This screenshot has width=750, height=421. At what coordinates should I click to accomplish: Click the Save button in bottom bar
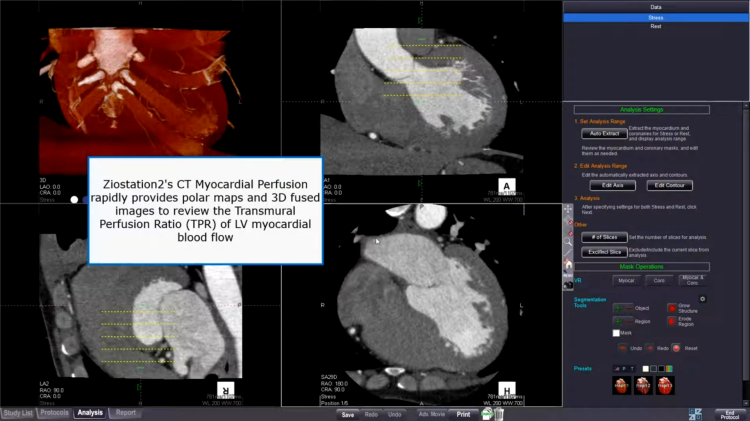pyautogui.click(x=348, y=414)
